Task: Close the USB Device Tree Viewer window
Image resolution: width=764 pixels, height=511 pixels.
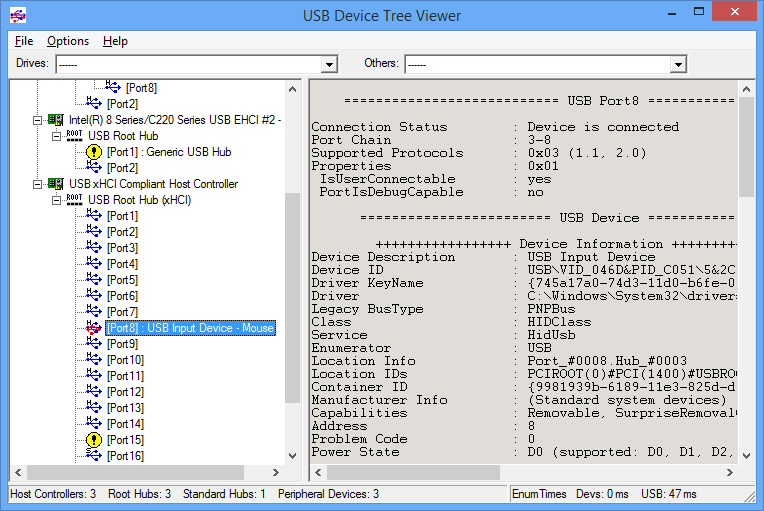Action: 735,11
